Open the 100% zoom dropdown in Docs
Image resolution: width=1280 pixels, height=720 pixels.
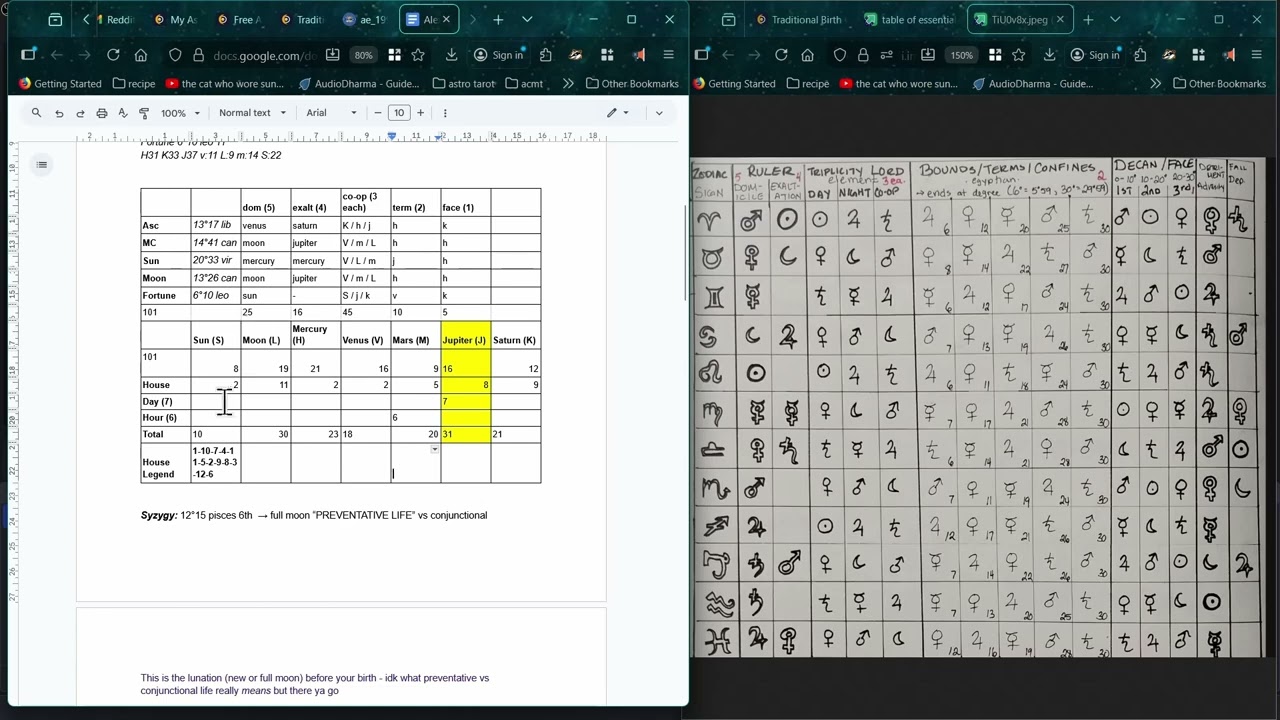click(x=180, y=113)
